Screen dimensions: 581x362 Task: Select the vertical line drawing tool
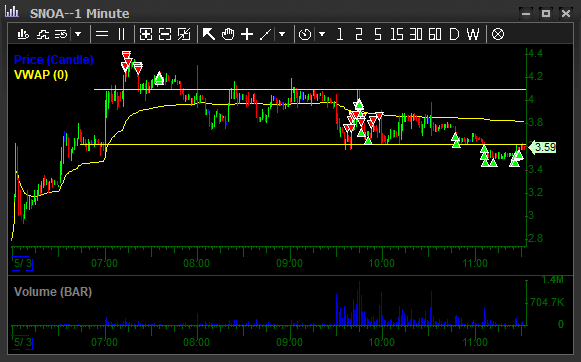[121, 34]
